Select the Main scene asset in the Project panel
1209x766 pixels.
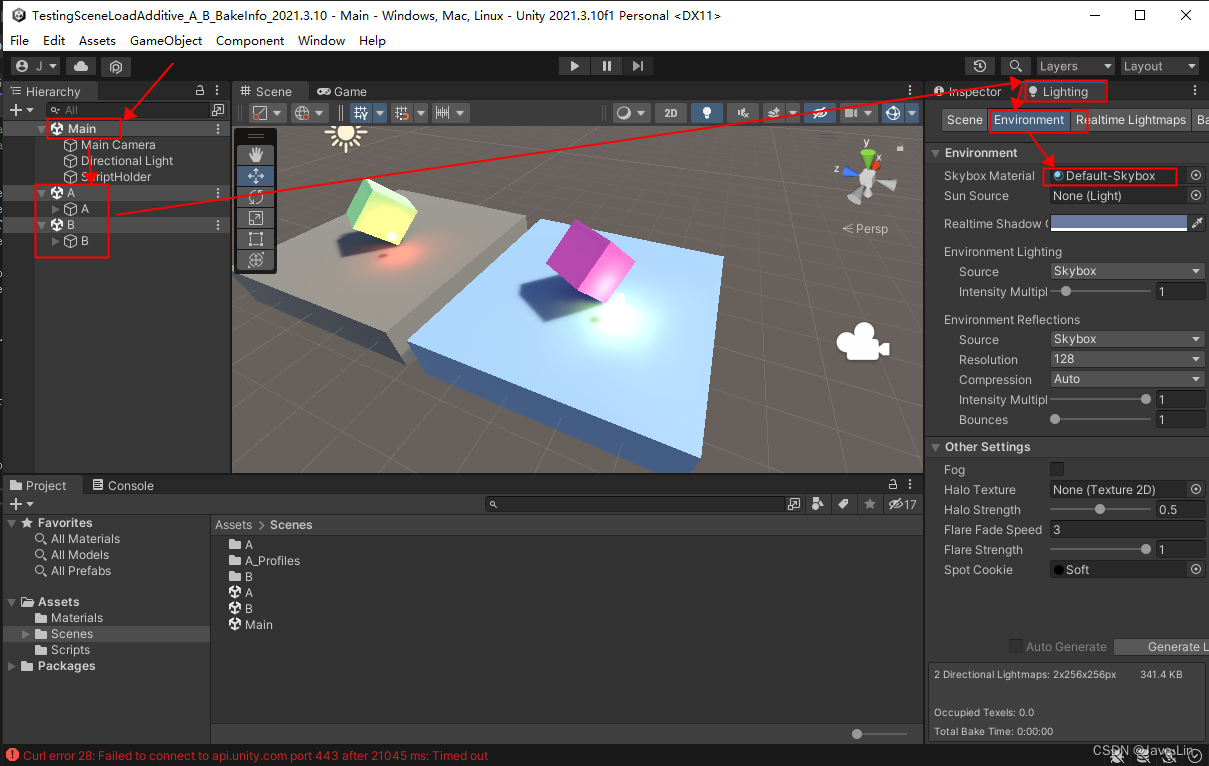pyautogui.click(x=250, y=624)
